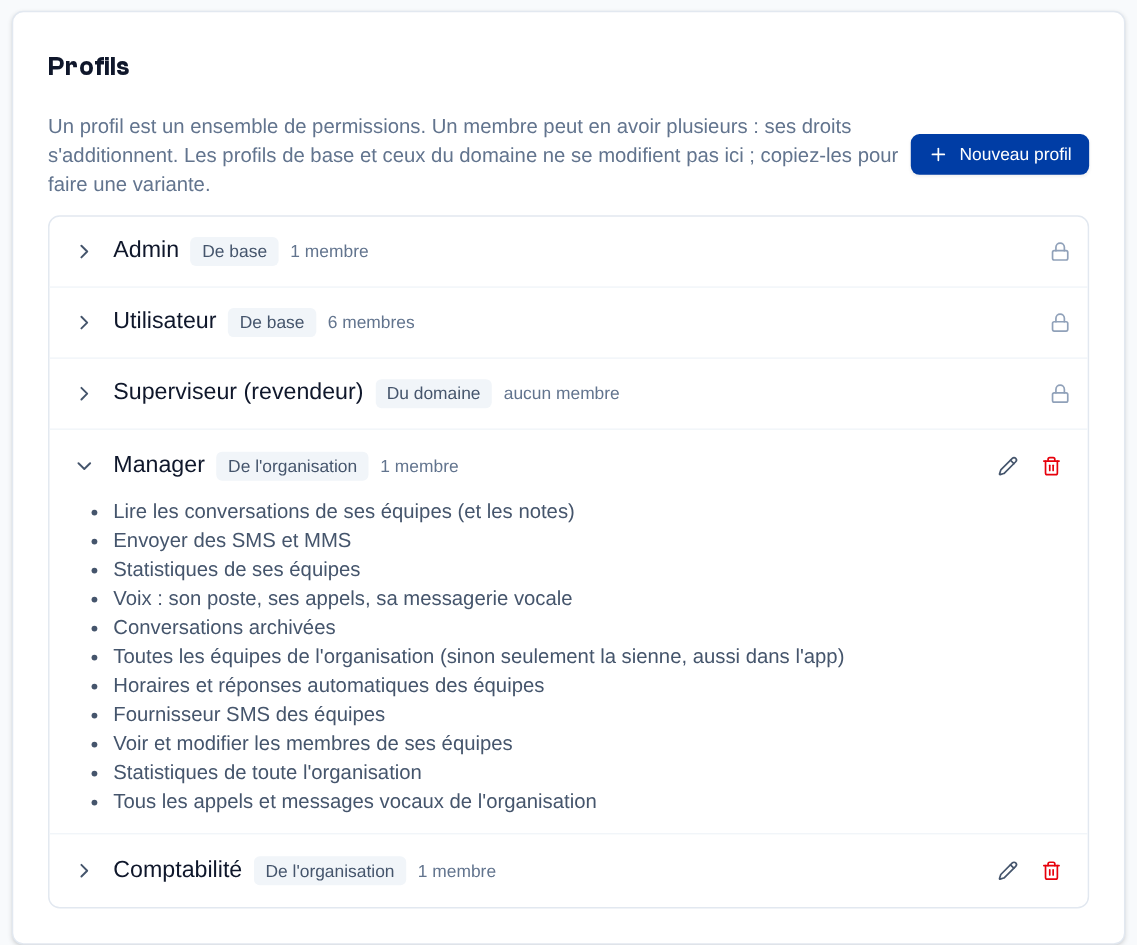1137x945 pixels.
Task: Click '1 membre' text on Admin row
Action: pos(329,252)
